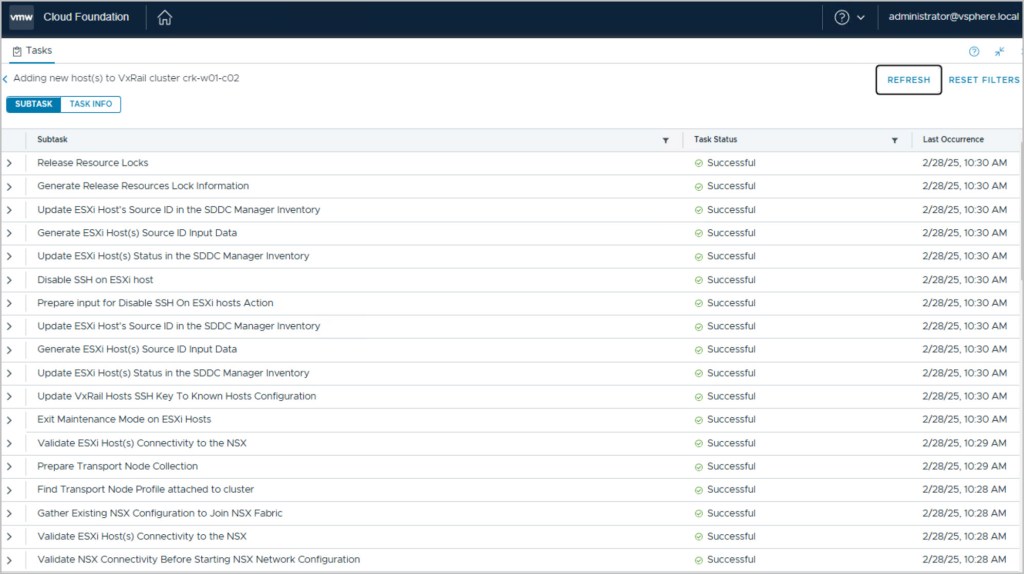Open the administrator@vsphere.local user menu
Image resolution: width=1024 pixels, height=574 pixels.
(953, 18)
